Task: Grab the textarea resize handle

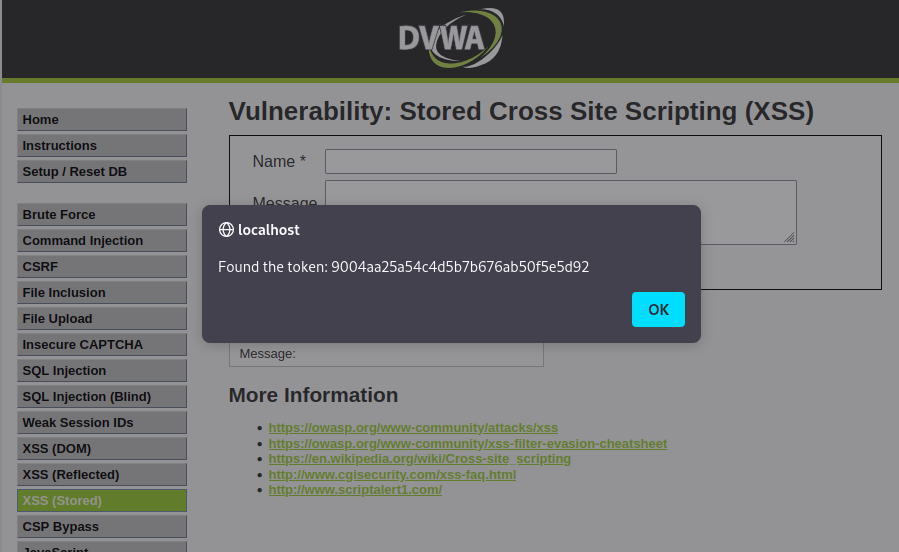Action: (789, 237)
